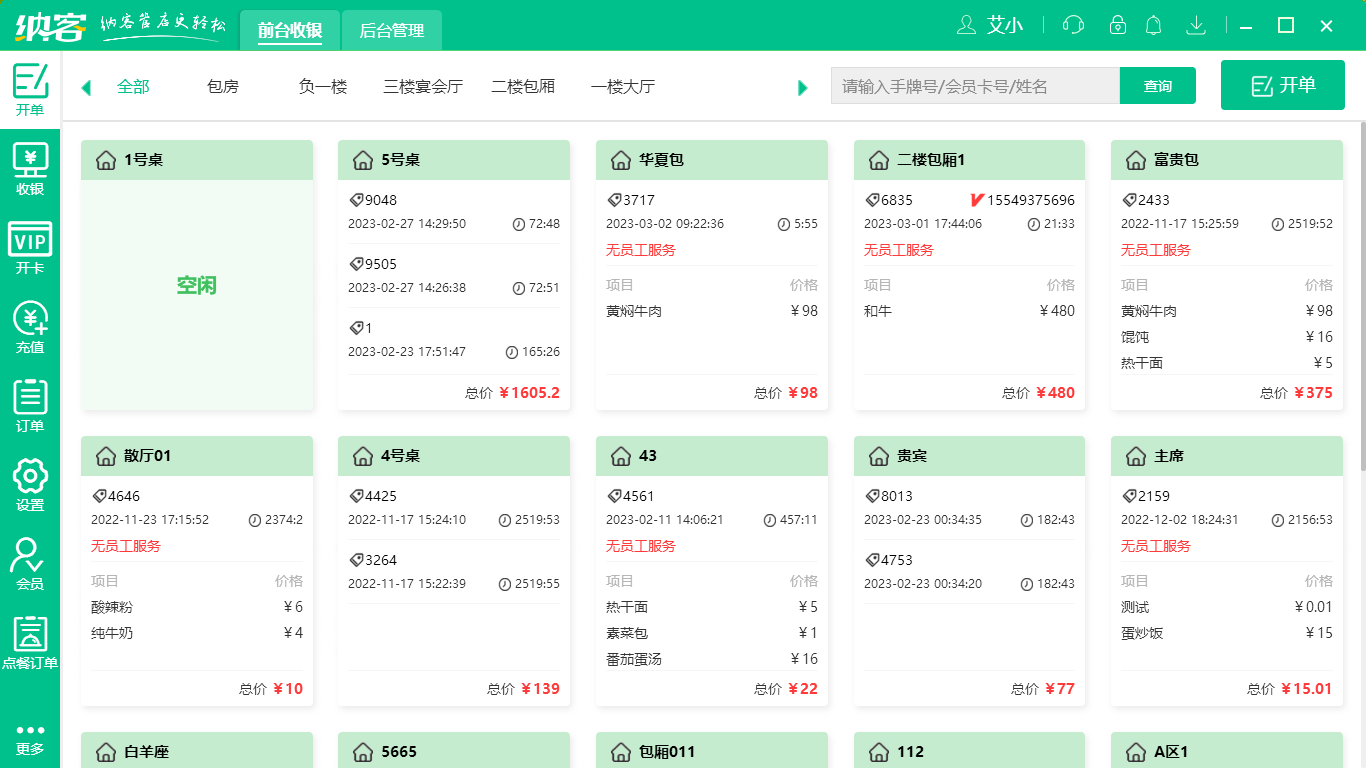Click the green 开单 button
This screenshot has height=768, width=1366.
(1282, 85)
